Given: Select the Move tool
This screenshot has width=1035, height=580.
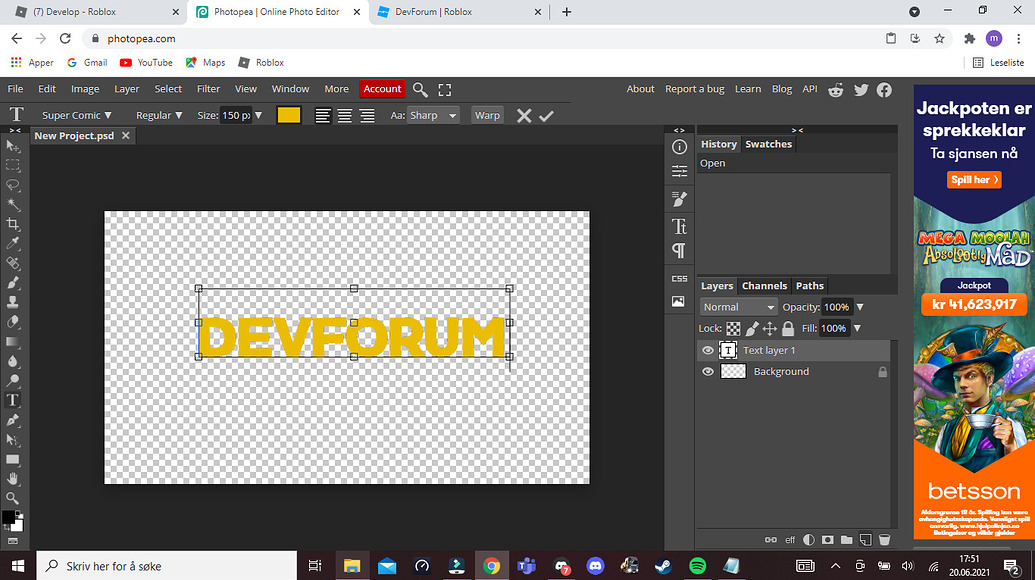Looking at the screenshot, I should [13, 145].
